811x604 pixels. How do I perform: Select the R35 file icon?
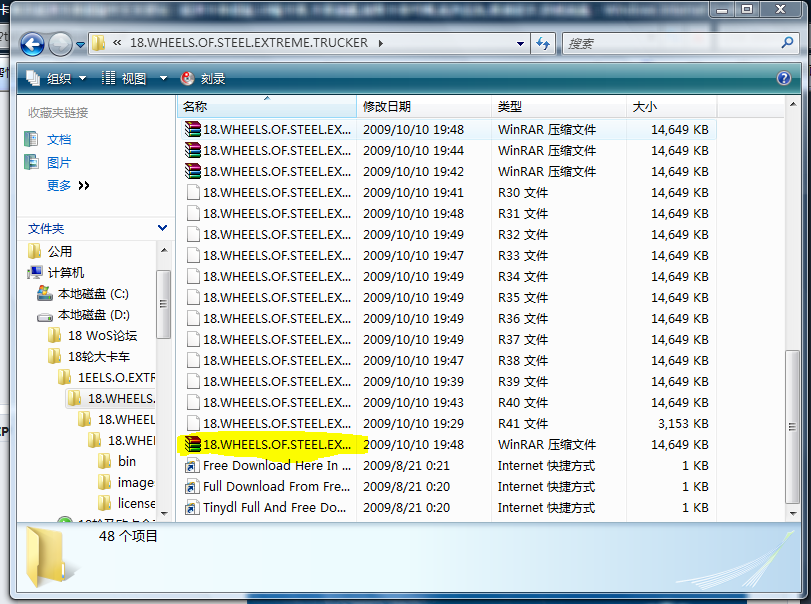(192, 298)
